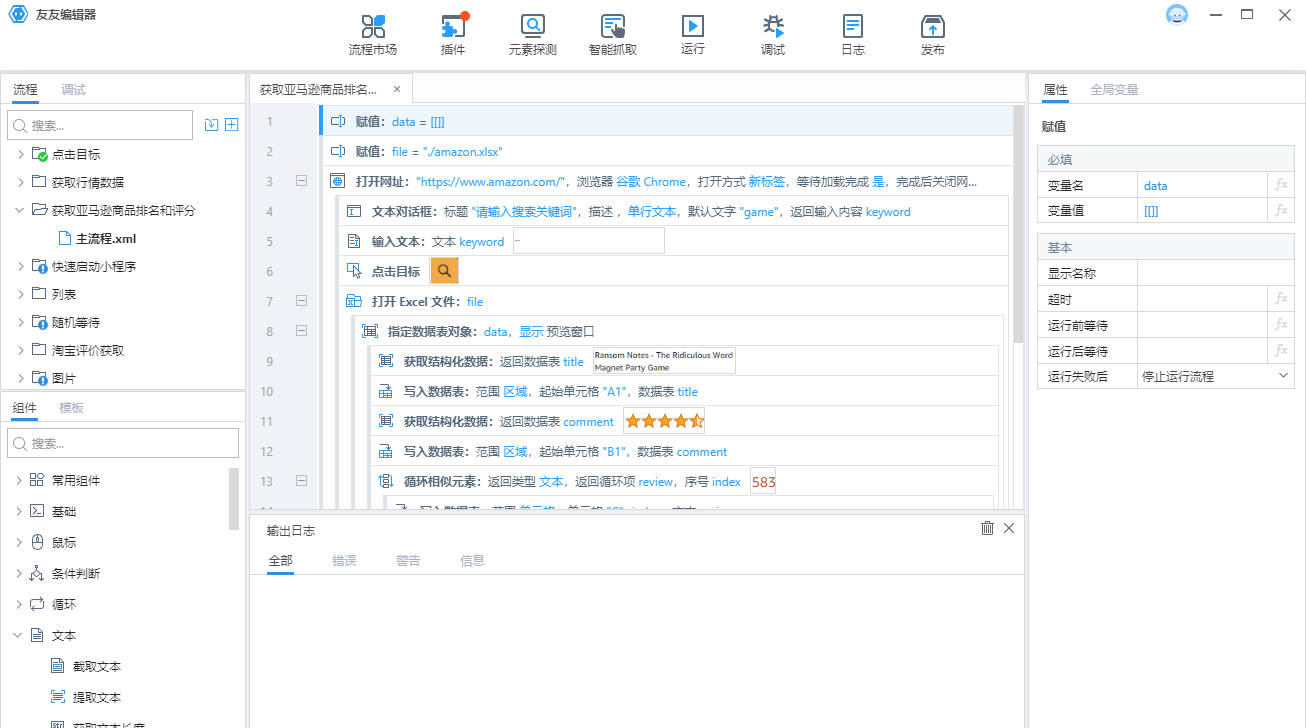
Task: Open the 运行失败后 dropdown
Action: coord(1283,376)
